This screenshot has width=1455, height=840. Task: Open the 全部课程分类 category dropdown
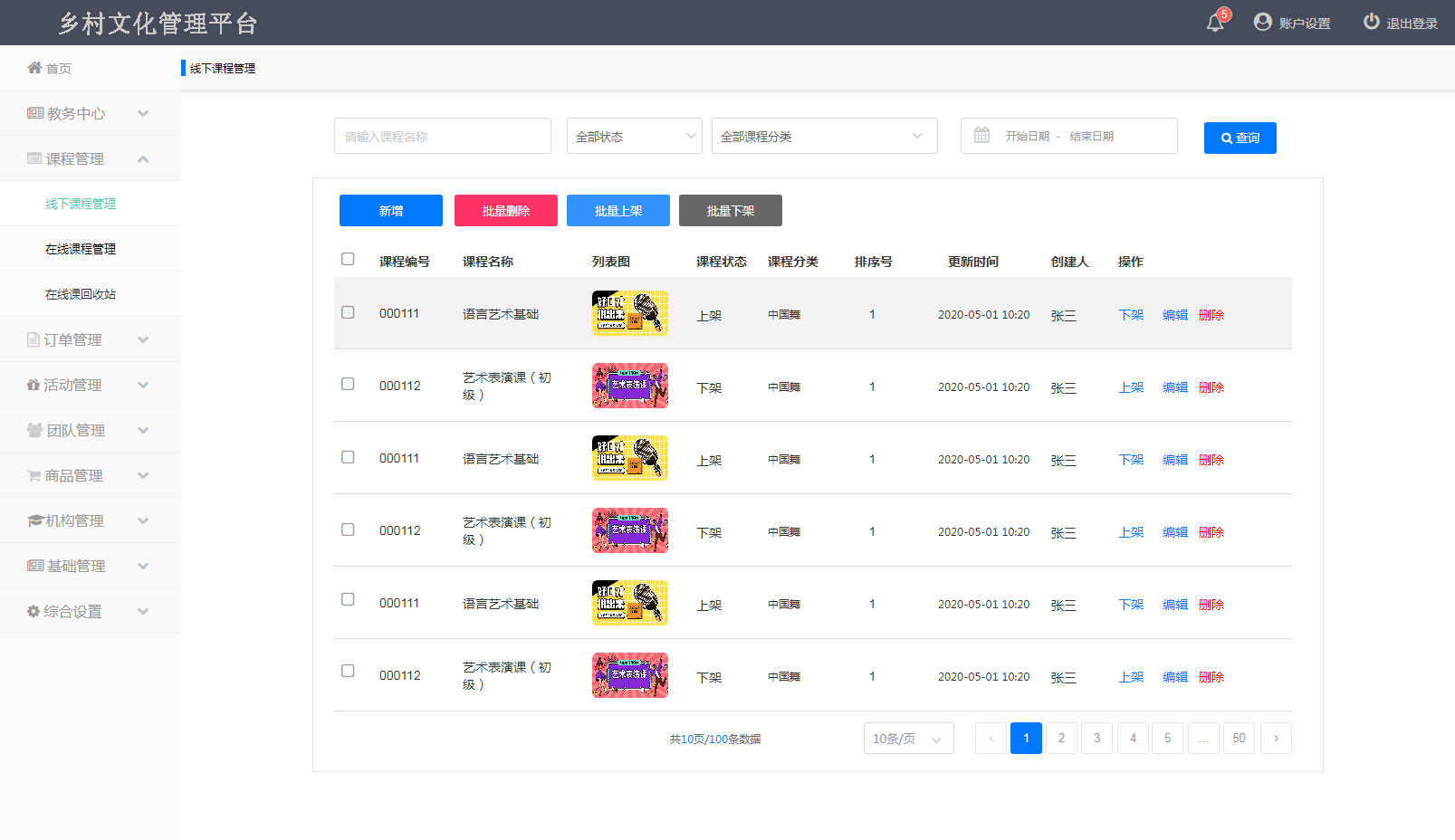824,136
